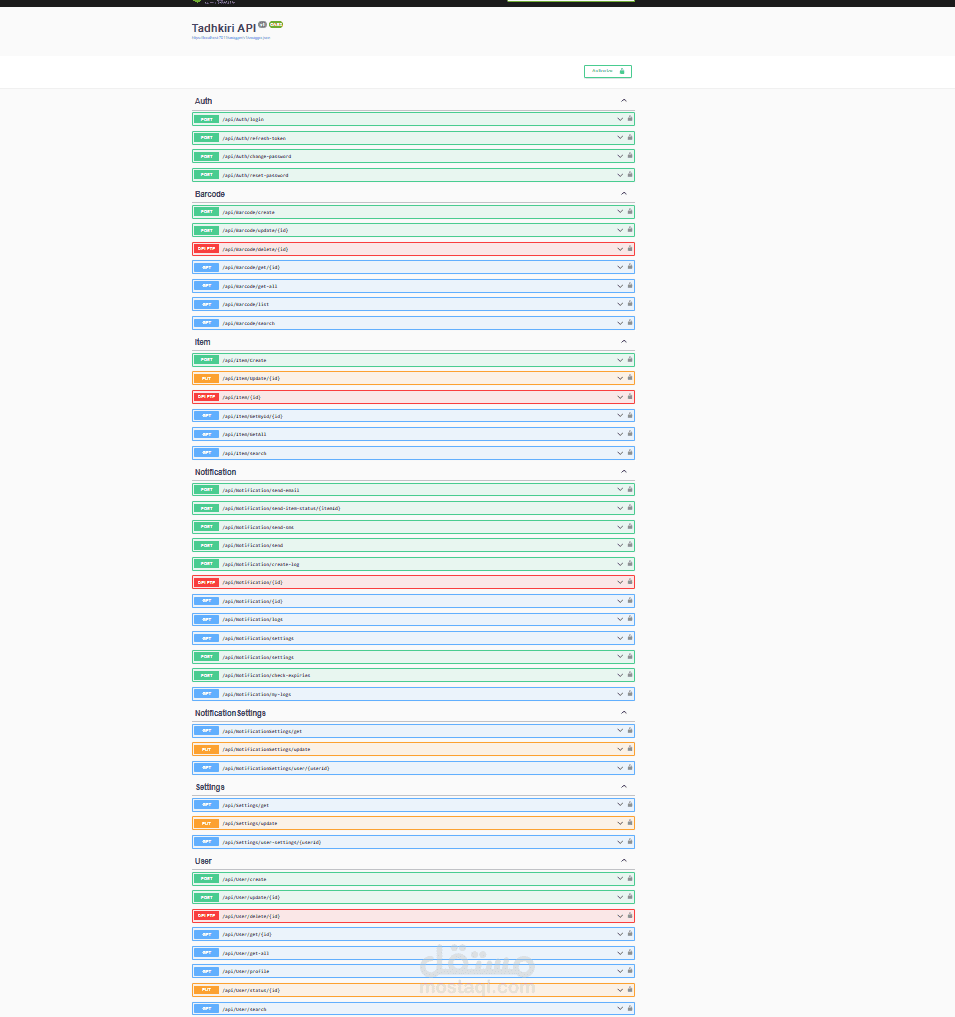The height and width of the screenshot is (1017, 955).
Task: Click lock icon on /api/Notification/check-expiries row
Action: (629, 675)
